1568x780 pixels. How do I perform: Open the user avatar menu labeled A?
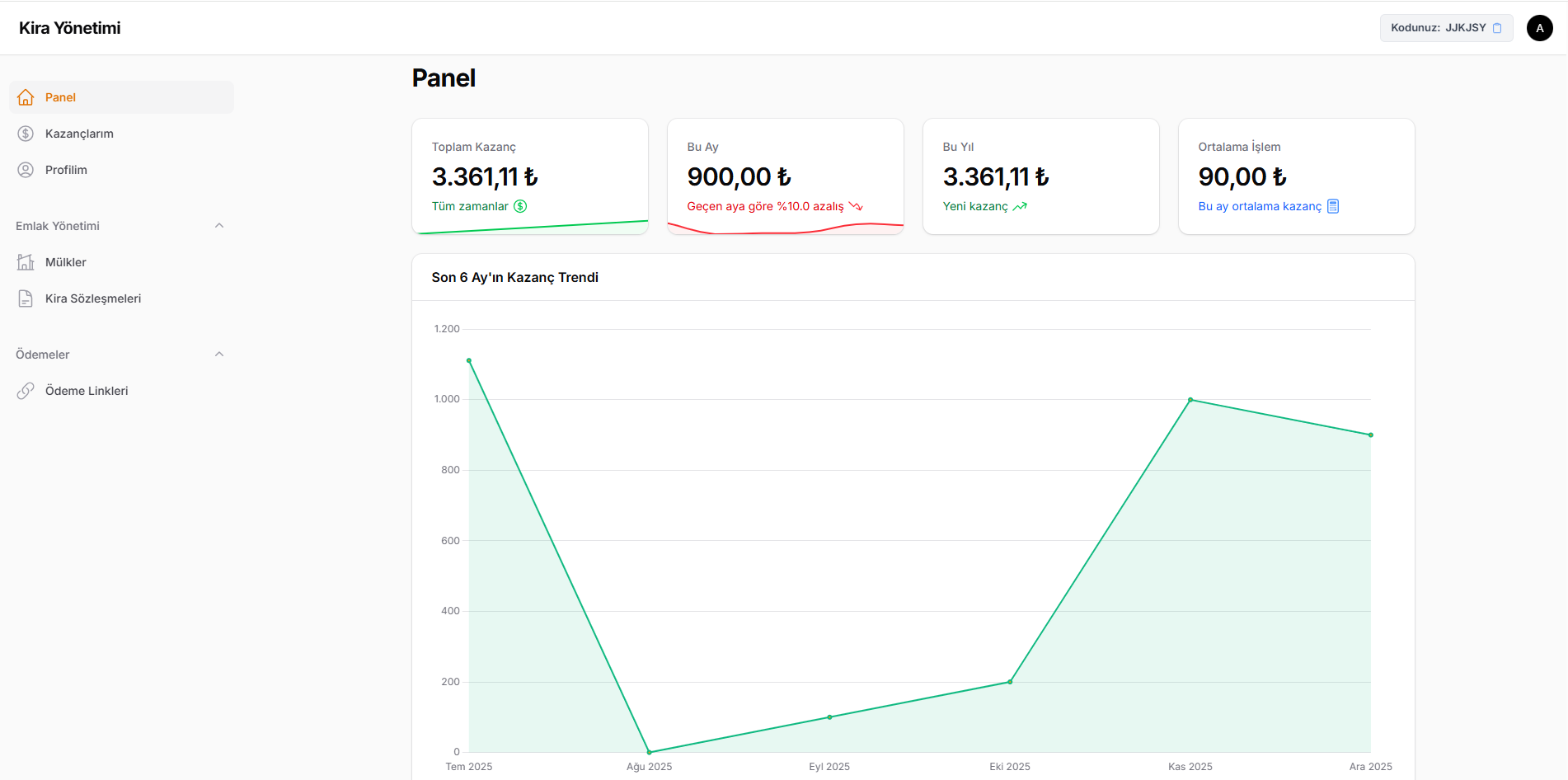(x=1539, y=28)
